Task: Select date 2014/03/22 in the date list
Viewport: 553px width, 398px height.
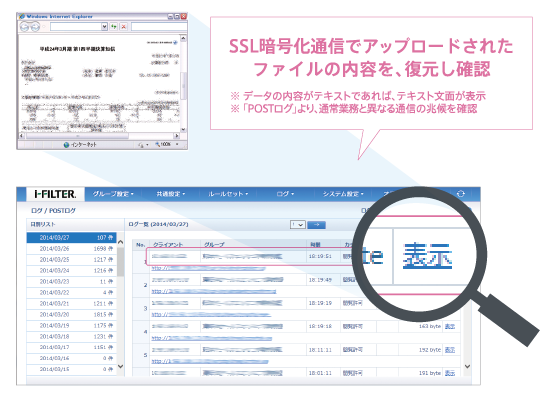Action: click(x=72, y=292)
